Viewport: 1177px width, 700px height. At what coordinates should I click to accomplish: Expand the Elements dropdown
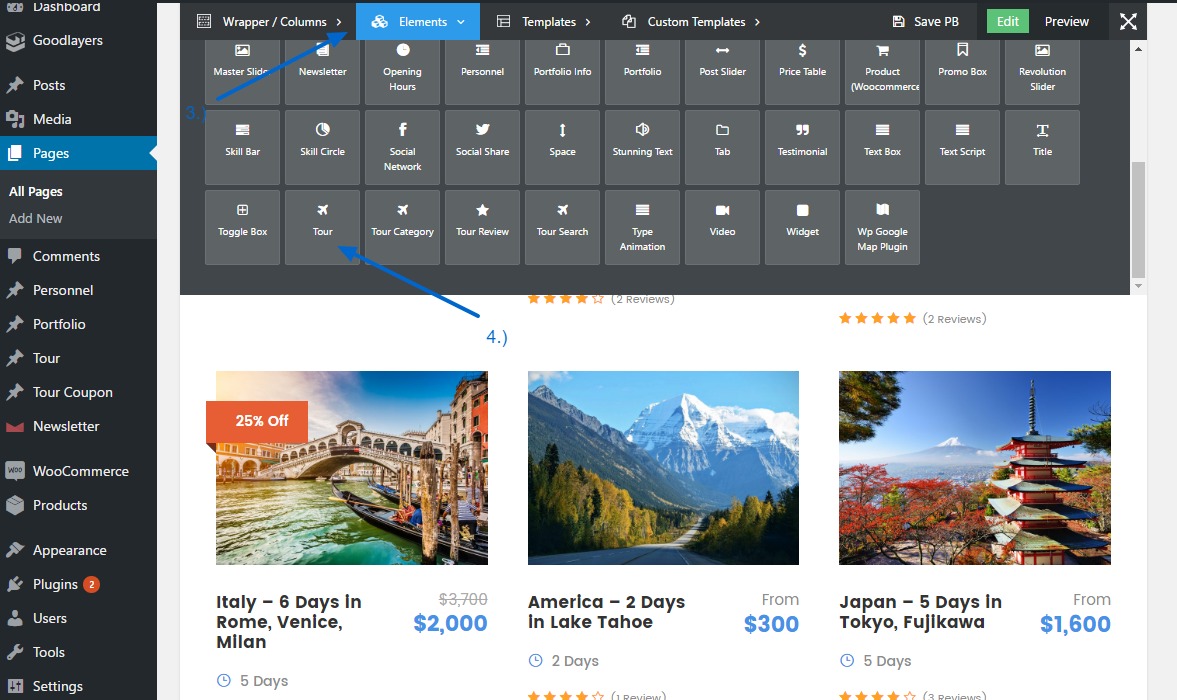coord(418,21)
